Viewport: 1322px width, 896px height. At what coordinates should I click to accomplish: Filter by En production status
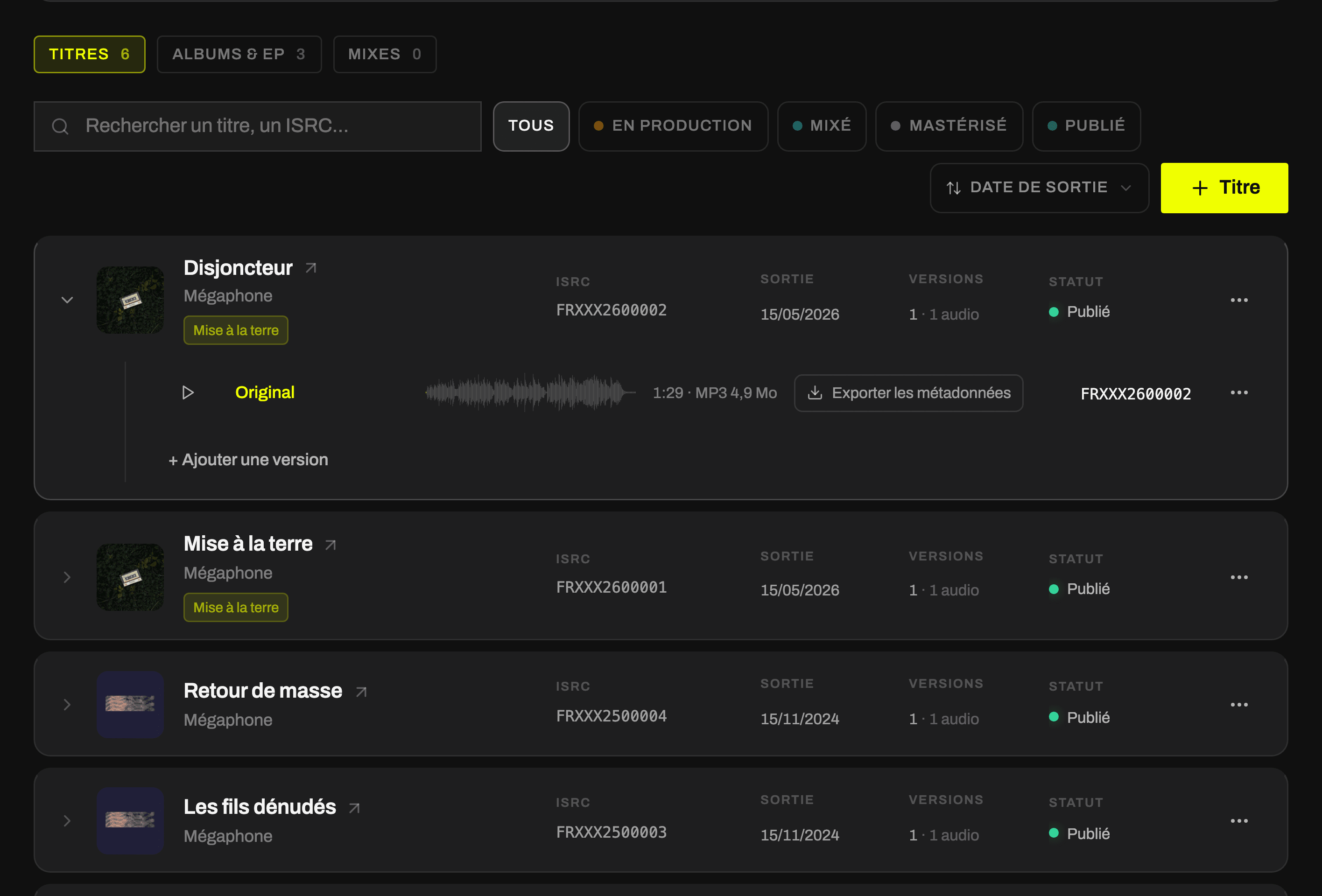[673, 126]
